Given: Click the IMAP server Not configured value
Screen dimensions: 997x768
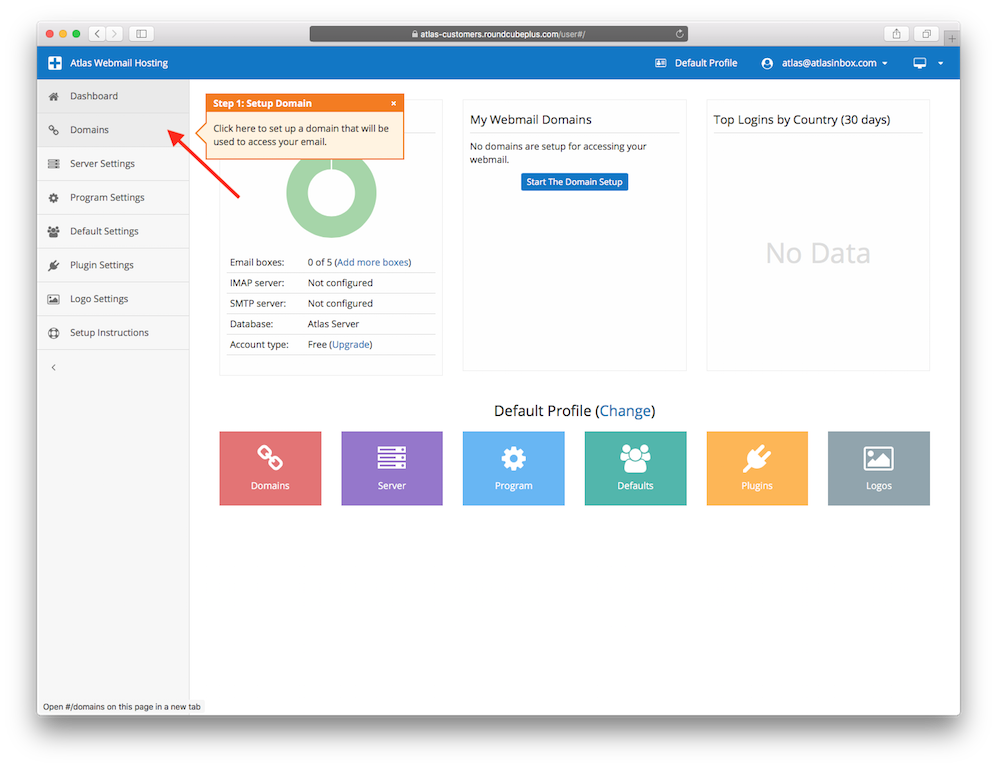Looking at the screenshot, I should 340,283.
